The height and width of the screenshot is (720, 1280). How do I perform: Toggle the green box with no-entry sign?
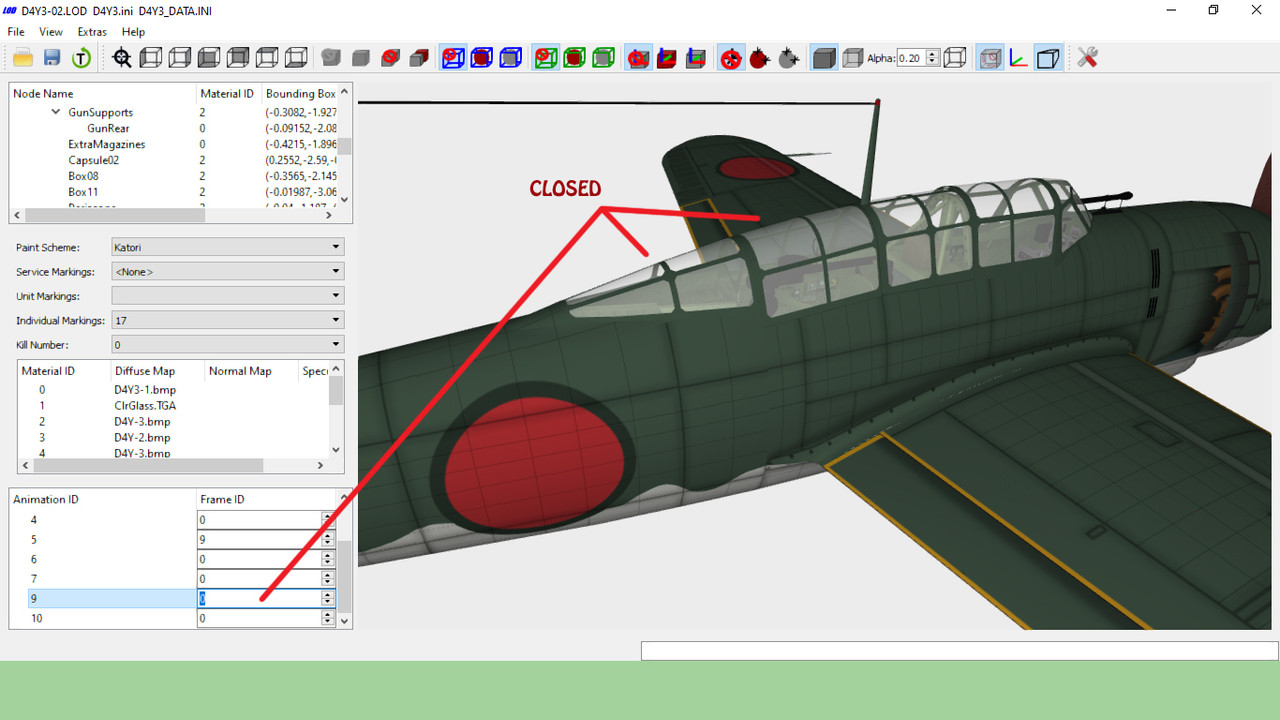(x=545, y=58)
